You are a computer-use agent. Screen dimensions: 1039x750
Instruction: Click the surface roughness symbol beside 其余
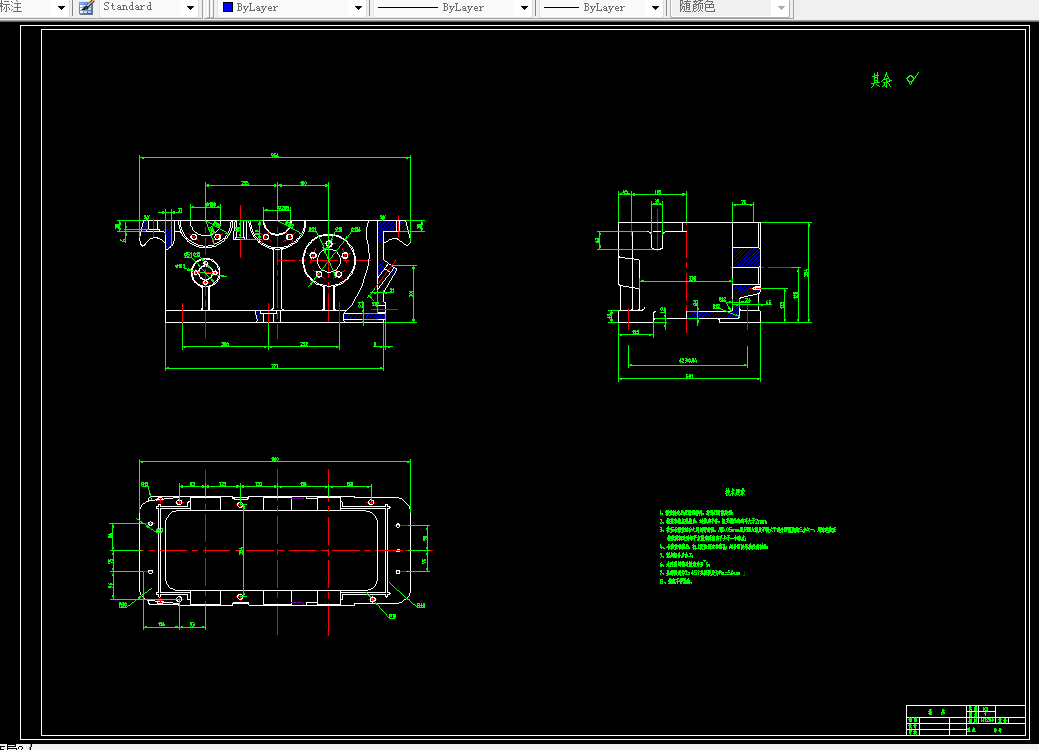(x=912, y=79)
